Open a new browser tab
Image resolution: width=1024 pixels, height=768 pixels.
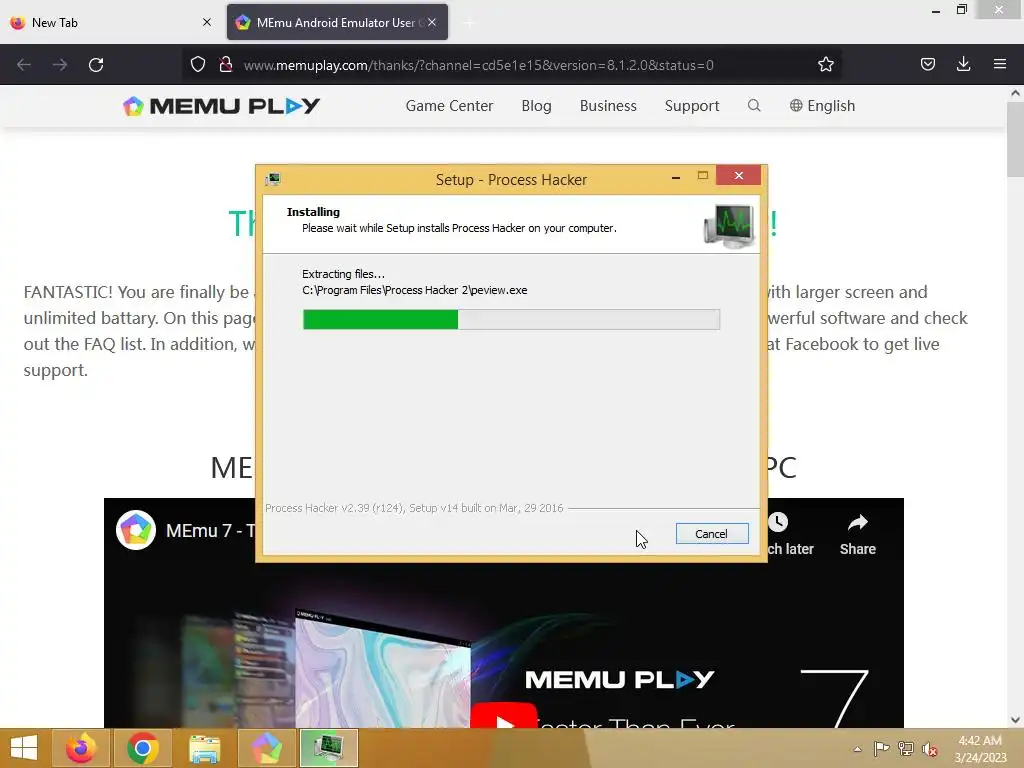470,23
